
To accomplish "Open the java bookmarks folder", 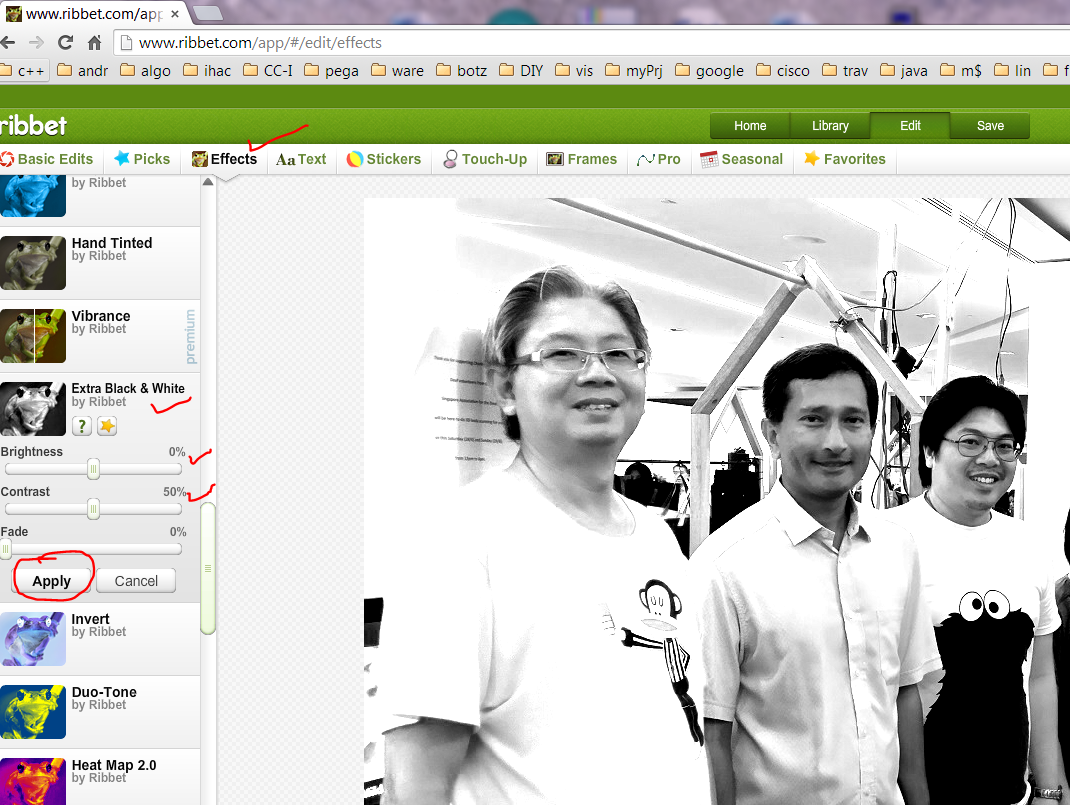I will click(903, 71).
